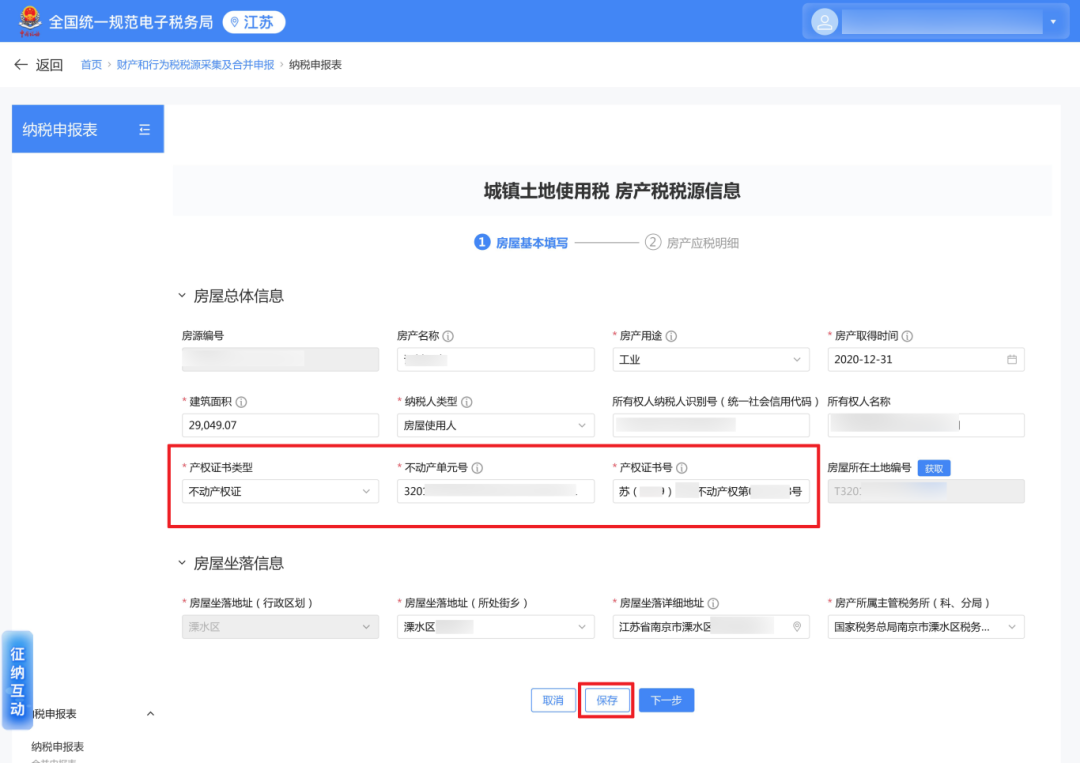
Task: Click the 房屋所在土地编号 field
Action: [x=926, y=492]
